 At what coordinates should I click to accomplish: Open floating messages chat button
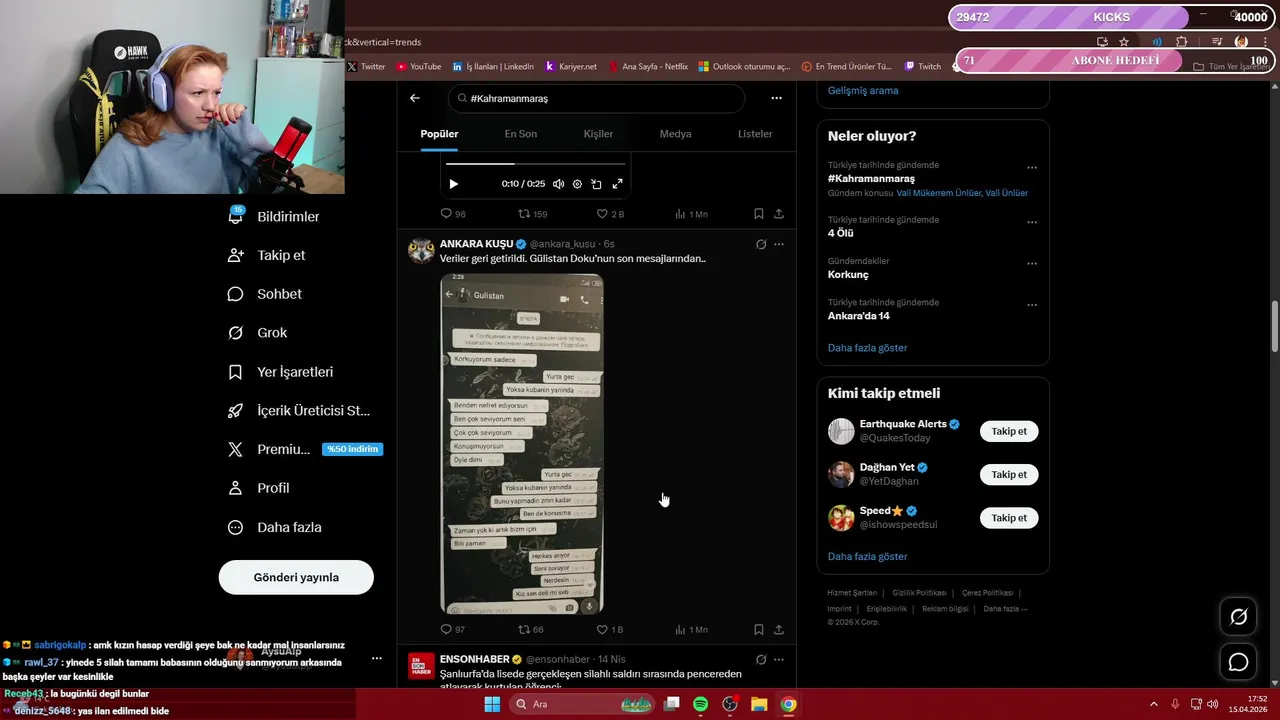pos(1238,662)
